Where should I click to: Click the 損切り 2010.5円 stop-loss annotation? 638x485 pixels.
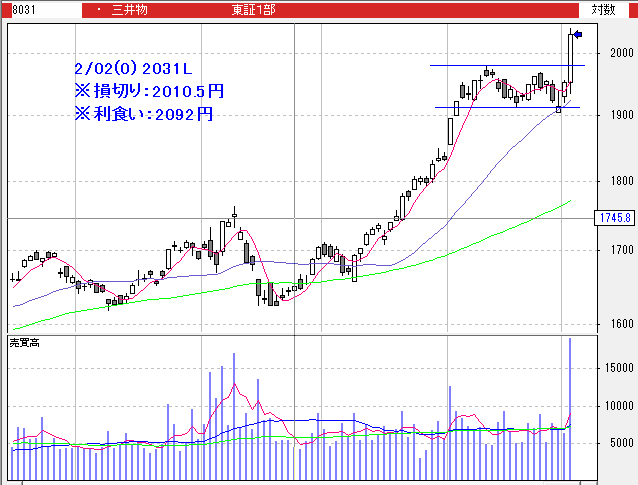(149, 91)
